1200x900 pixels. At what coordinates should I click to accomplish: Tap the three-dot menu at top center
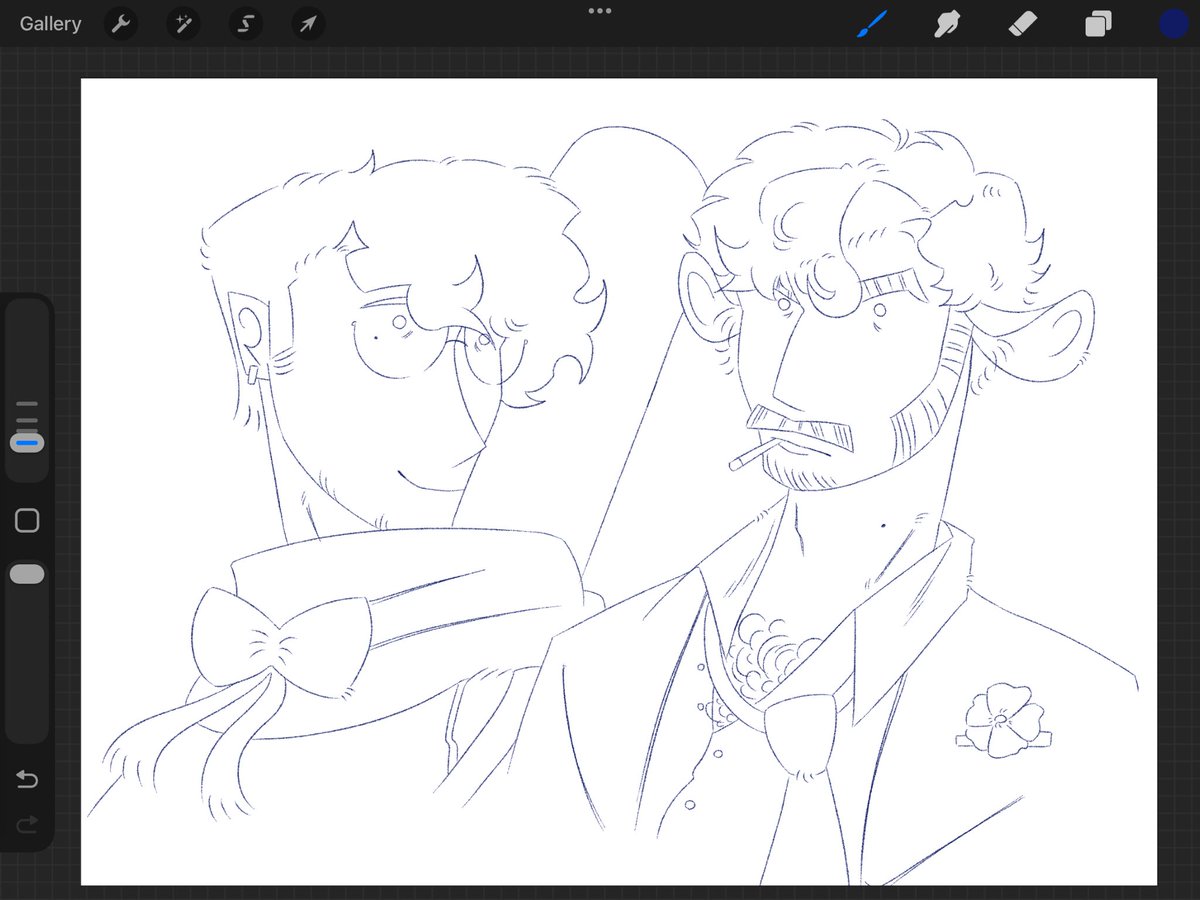[600, 11]
